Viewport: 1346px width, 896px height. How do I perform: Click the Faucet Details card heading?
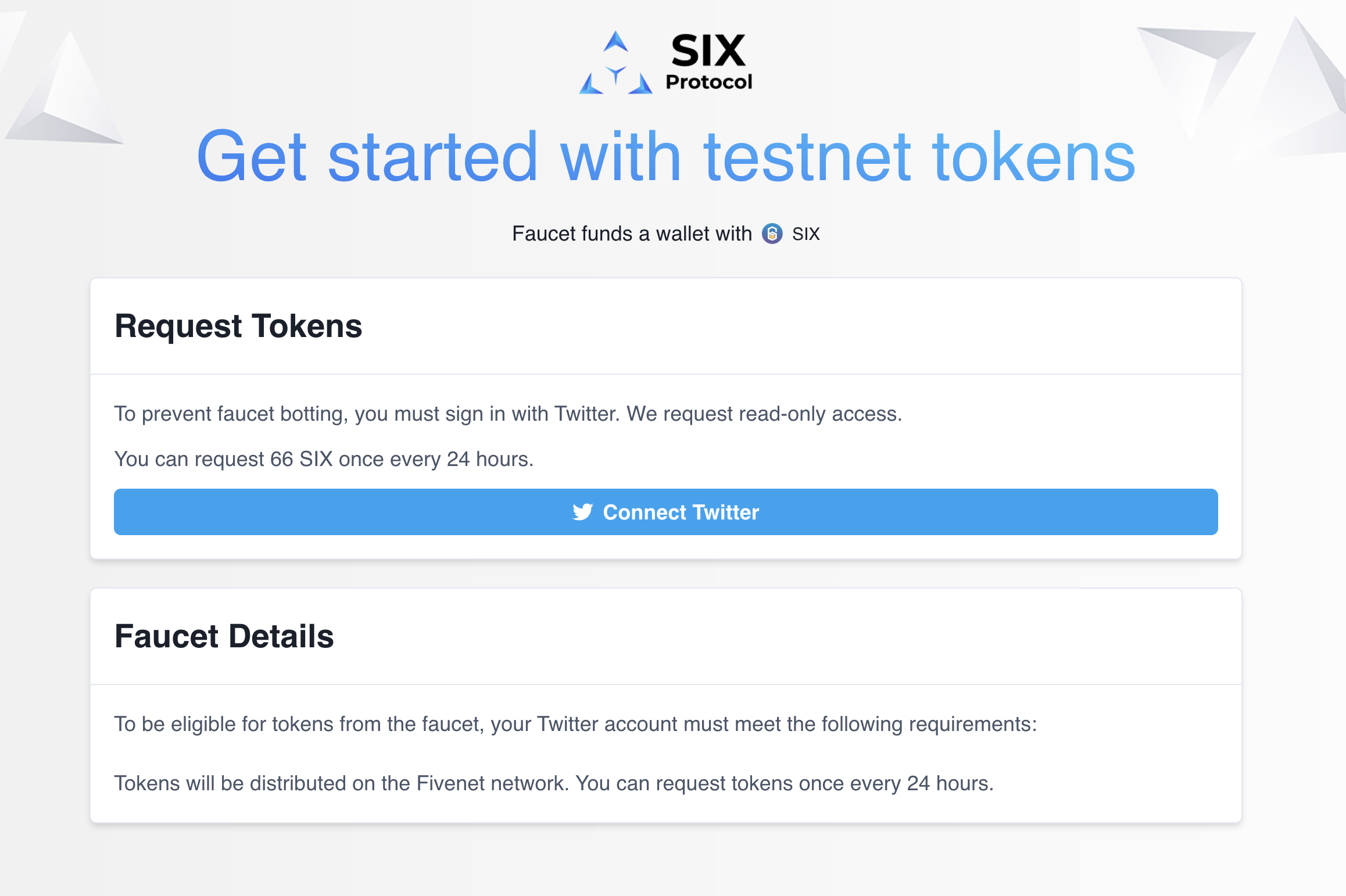point(224,636)
